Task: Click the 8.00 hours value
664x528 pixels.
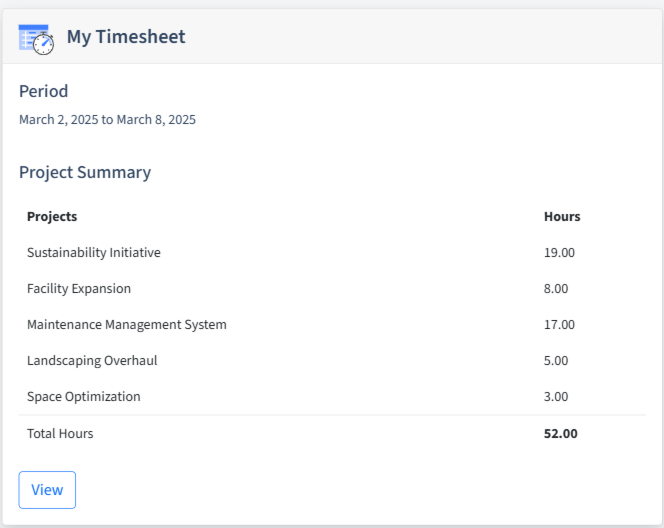Action: tap(556, 288)
